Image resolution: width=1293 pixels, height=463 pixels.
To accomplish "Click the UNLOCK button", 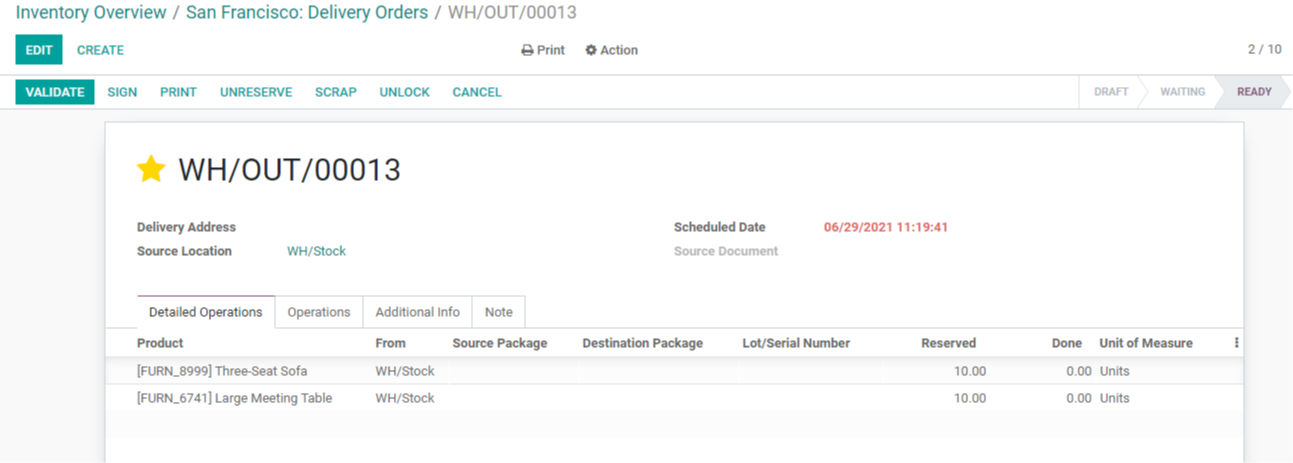I will [404, 92].
